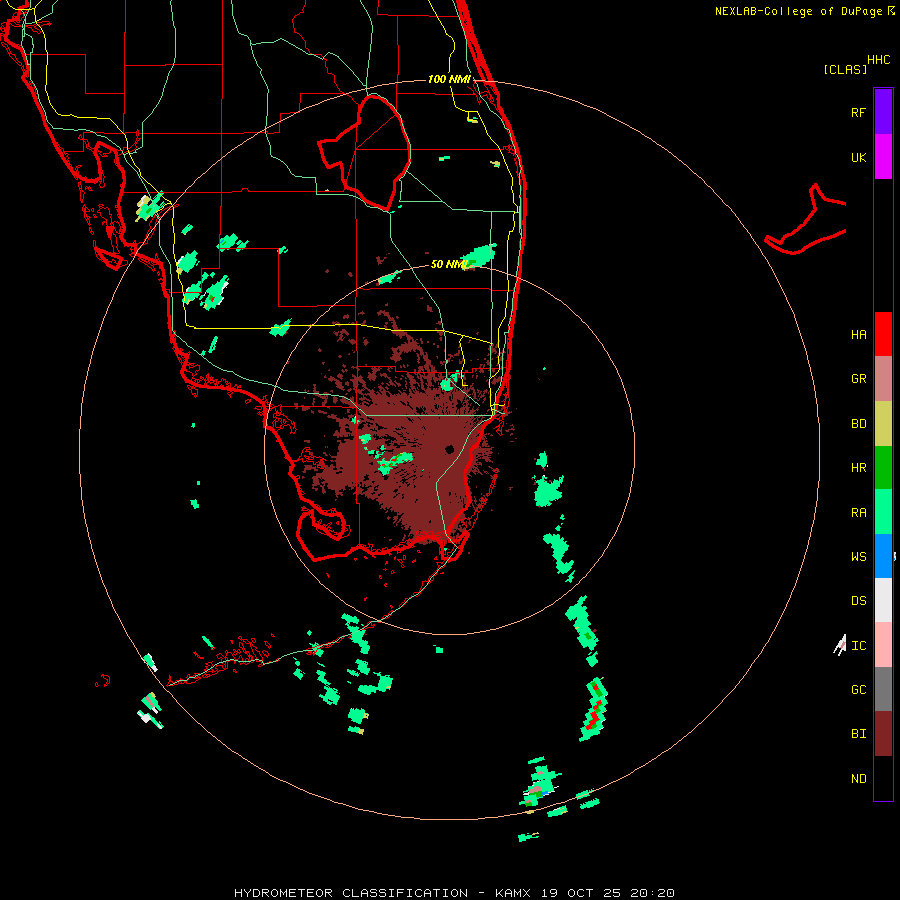
Task: Click the red hail cell southeast of Miami
Action: coord(596,709)
